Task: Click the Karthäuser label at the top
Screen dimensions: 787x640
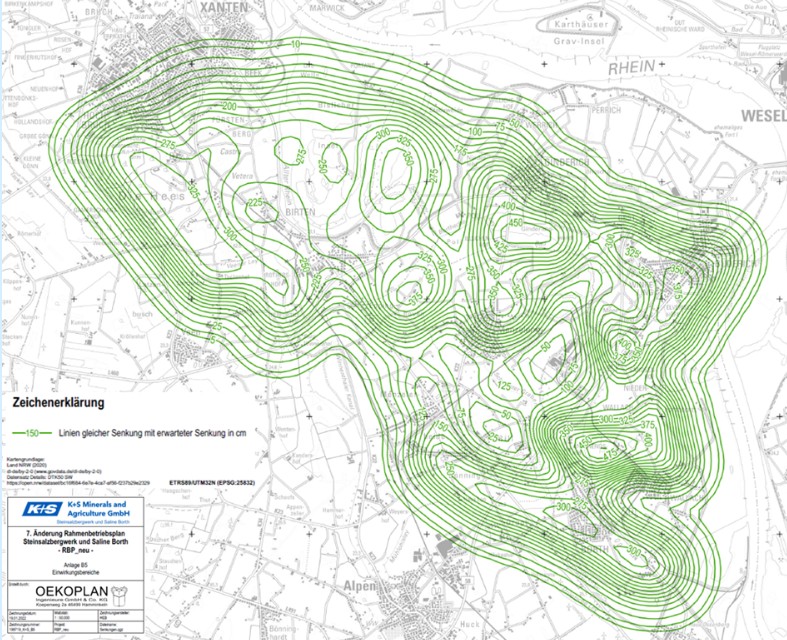Action: click(582, 19)
